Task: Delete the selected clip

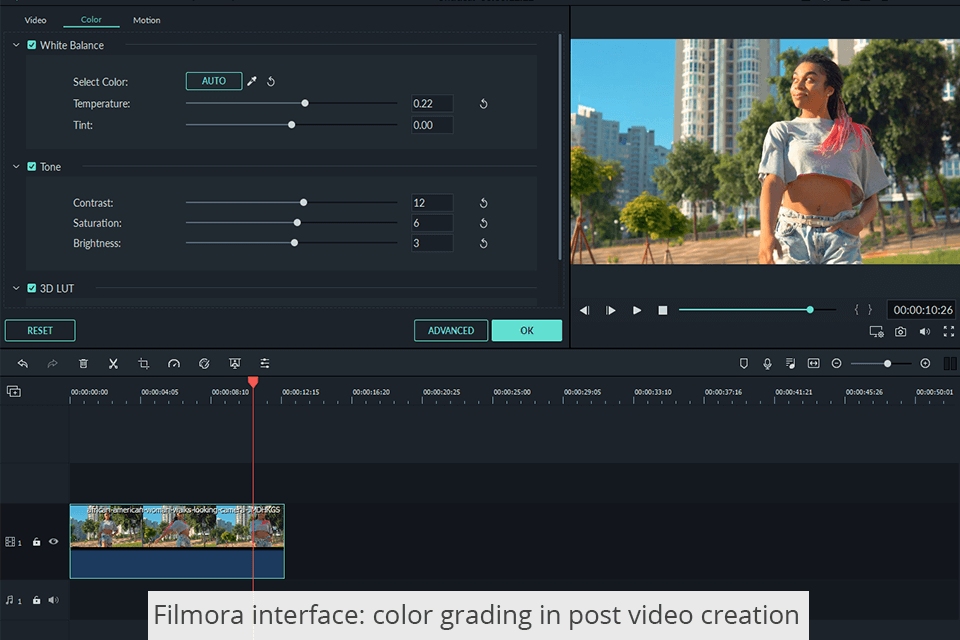Action: (x=83, y=364)
